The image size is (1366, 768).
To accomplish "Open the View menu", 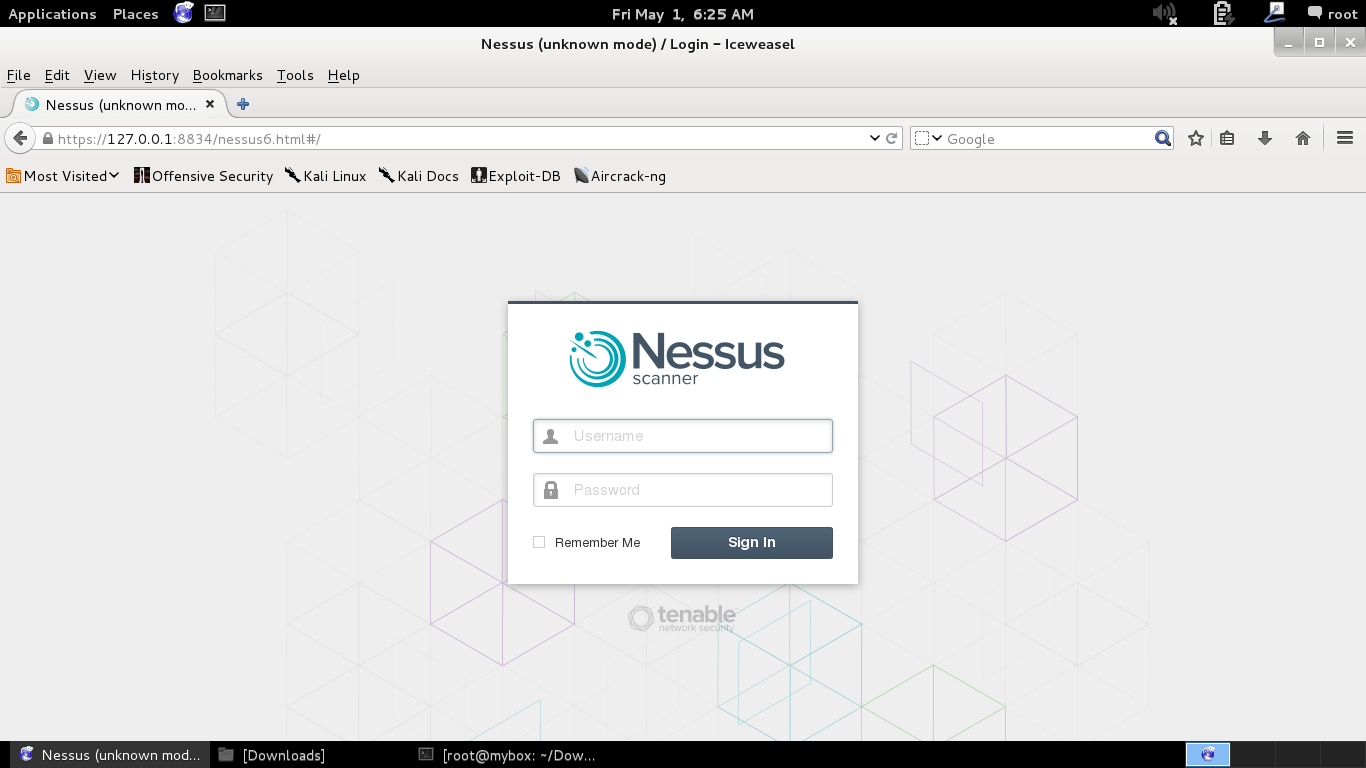I will (100, 75).
